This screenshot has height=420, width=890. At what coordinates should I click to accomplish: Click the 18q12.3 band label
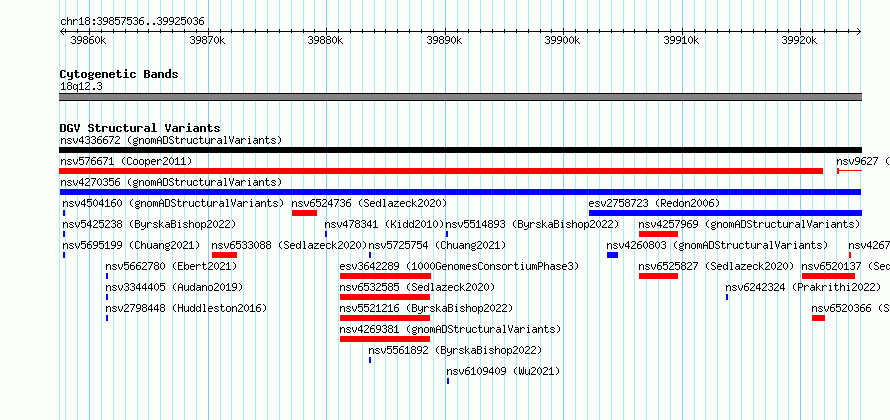[81, 87]
